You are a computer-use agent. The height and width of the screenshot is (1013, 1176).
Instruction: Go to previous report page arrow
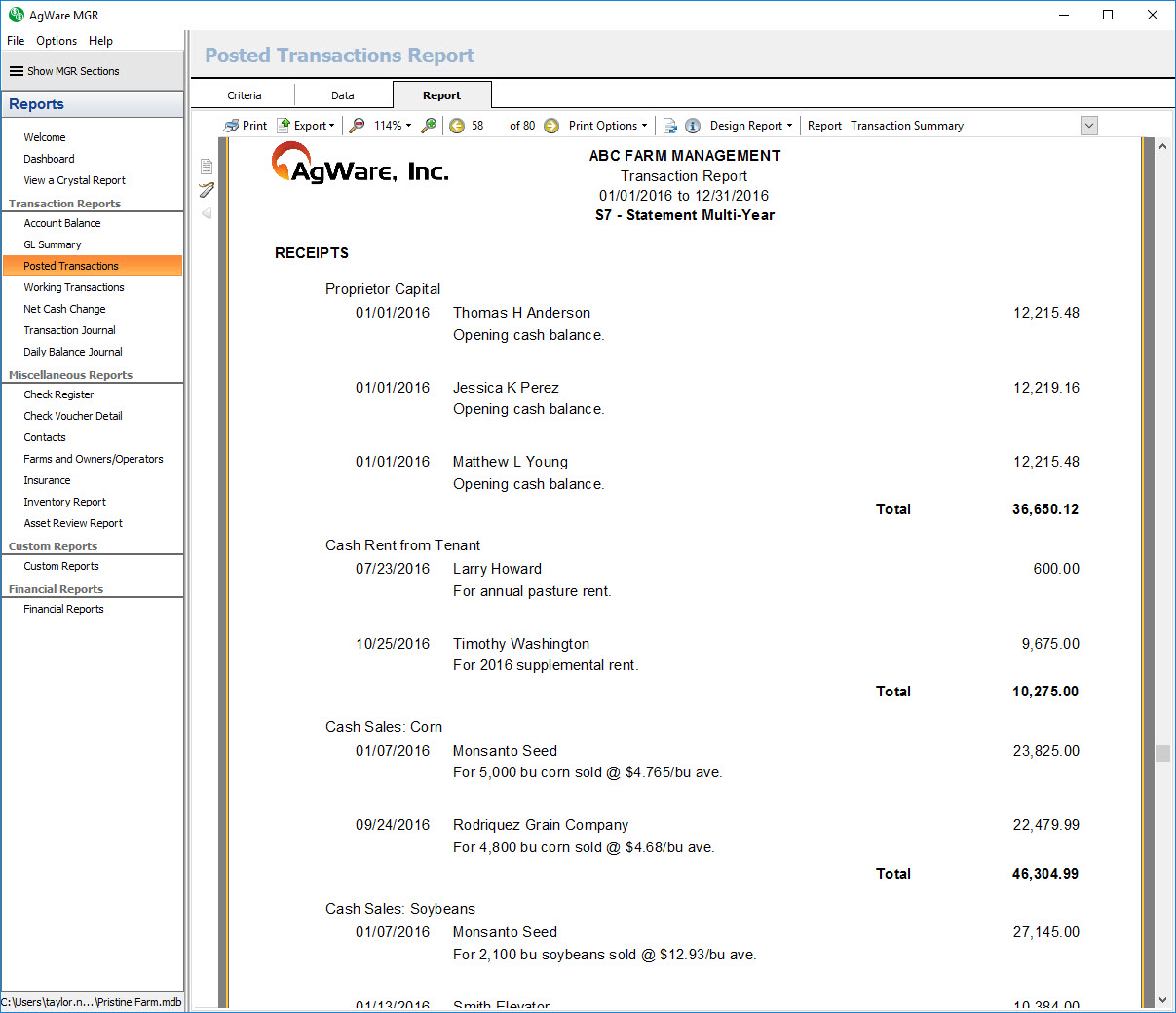[x=457, y=126]
